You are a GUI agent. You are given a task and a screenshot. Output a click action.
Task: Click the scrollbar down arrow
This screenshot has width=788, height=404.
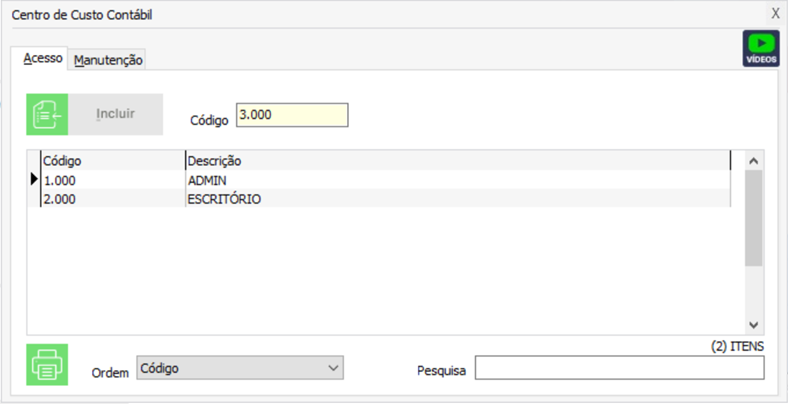point(754,325)
